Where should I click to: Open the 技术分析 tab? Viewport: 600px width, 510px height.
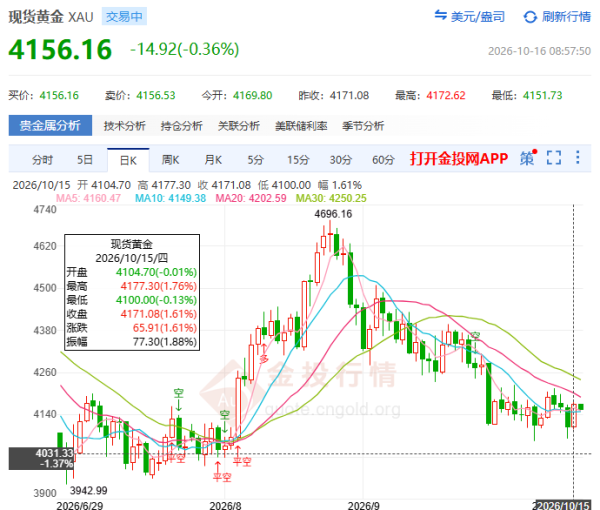[124, 126]
